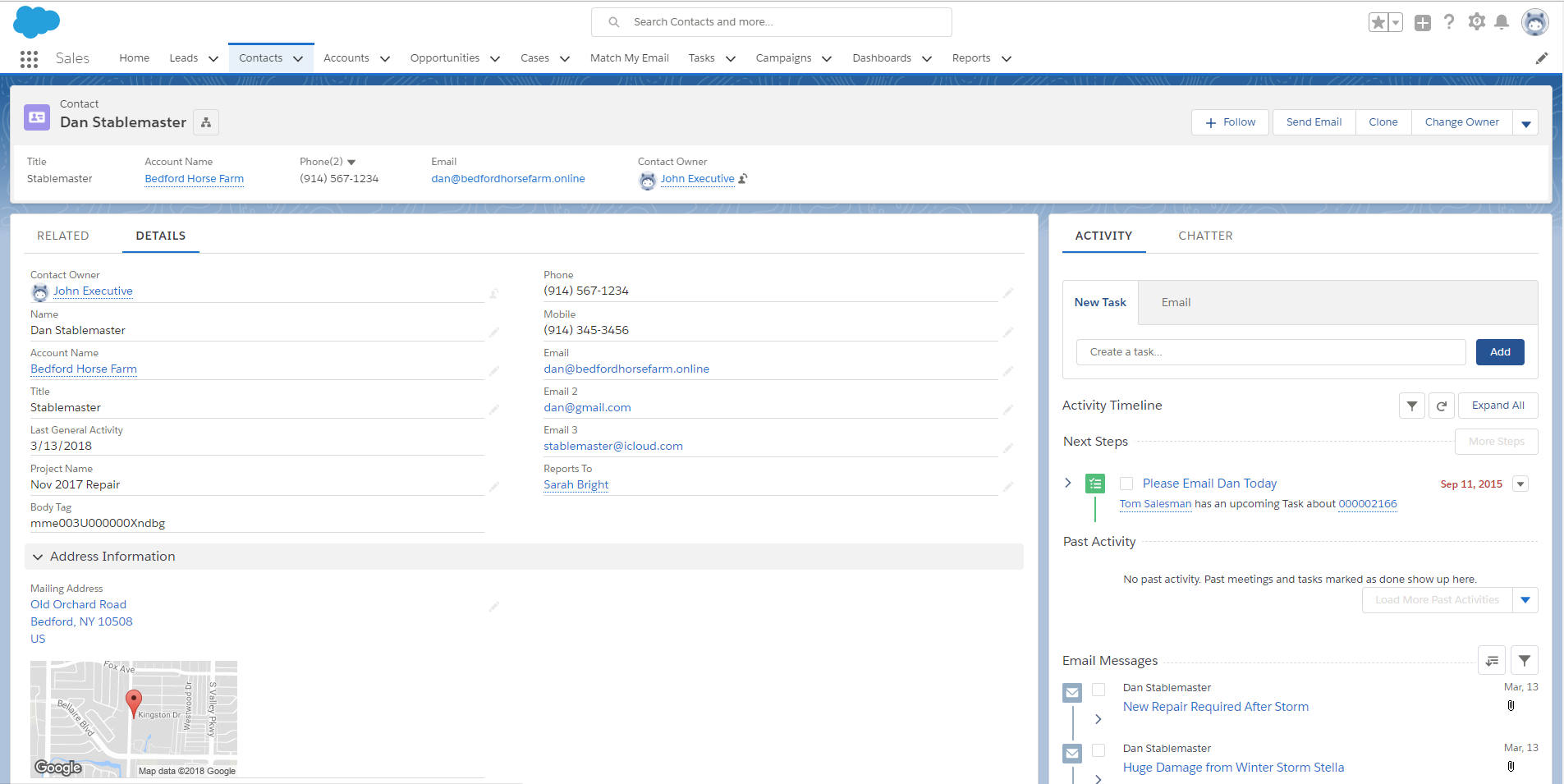Switch to the CHATTER tab
This screenshot has height=784, width=1564.
point(1204,236)
